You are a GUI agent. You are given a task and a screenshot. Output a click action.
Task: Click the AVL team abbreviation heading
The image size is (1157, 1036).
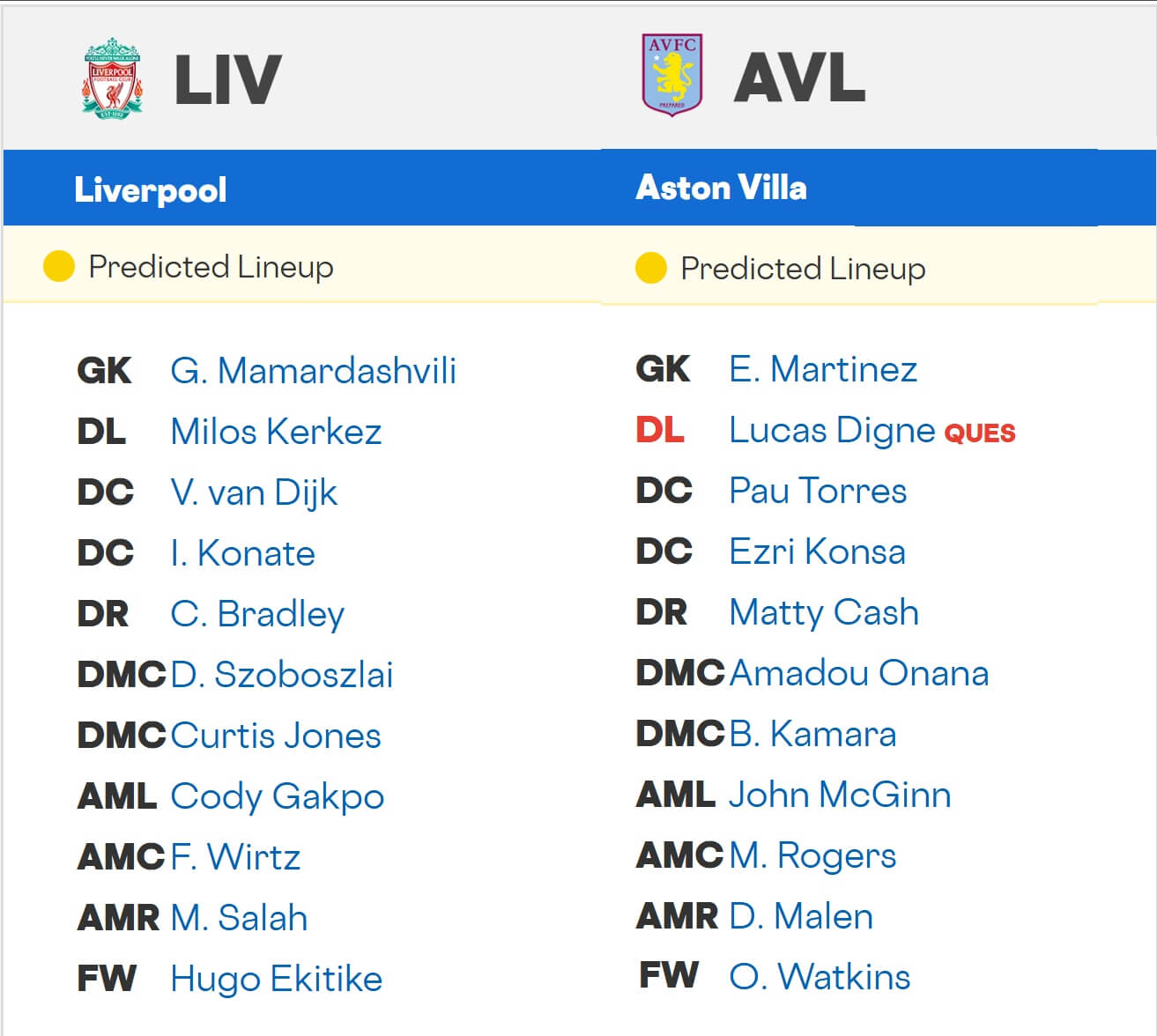coord(799,78)
